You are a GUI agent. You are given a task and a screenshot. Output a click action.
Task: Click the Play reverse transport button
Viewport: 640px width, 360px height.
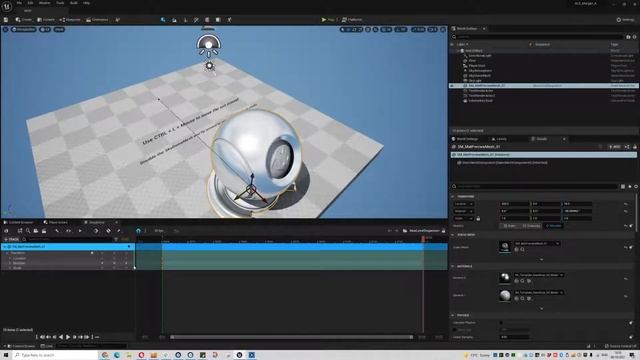point(61,337)
